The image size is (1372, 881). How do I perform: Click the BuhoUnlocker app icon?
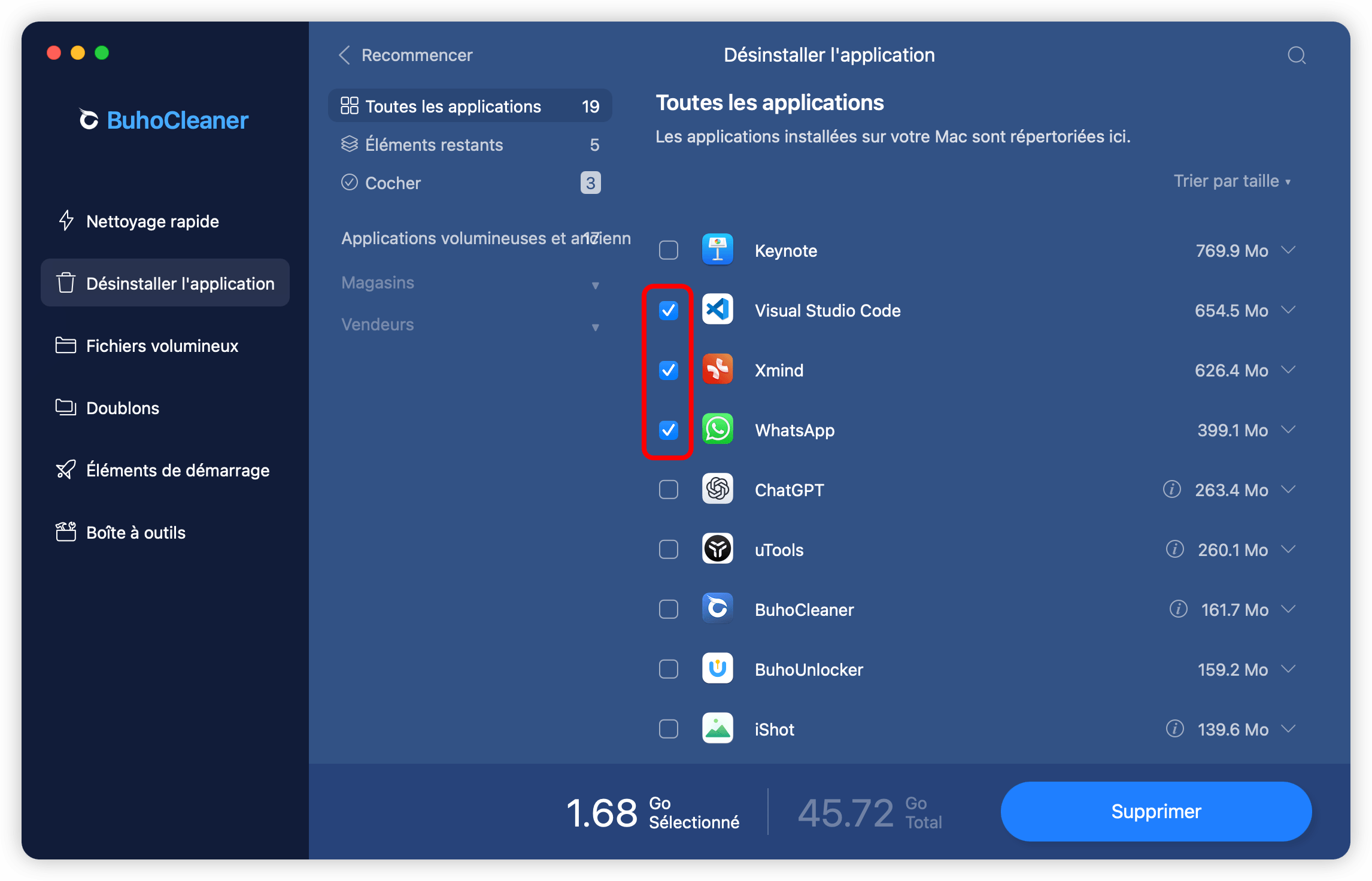(717, 669)
